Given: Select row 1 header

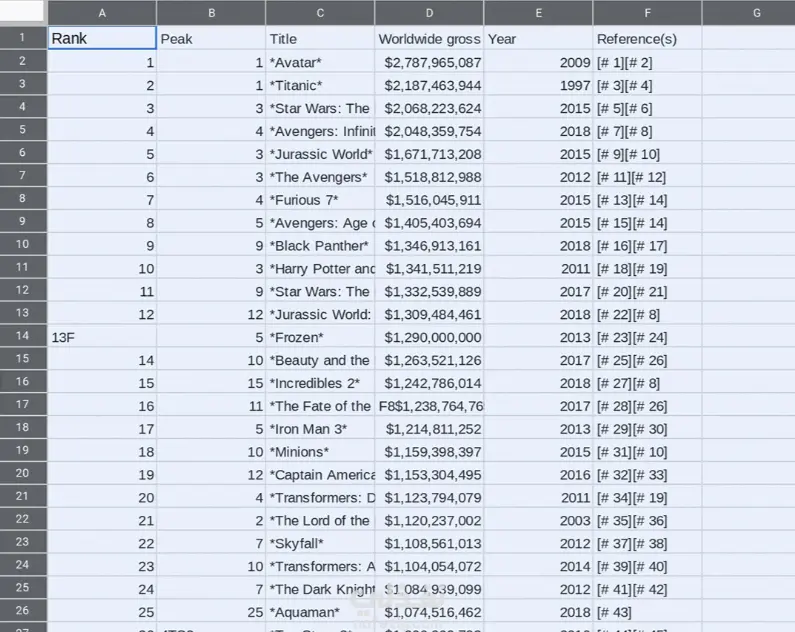Looking at the screenshot, I should click(23, 38).
